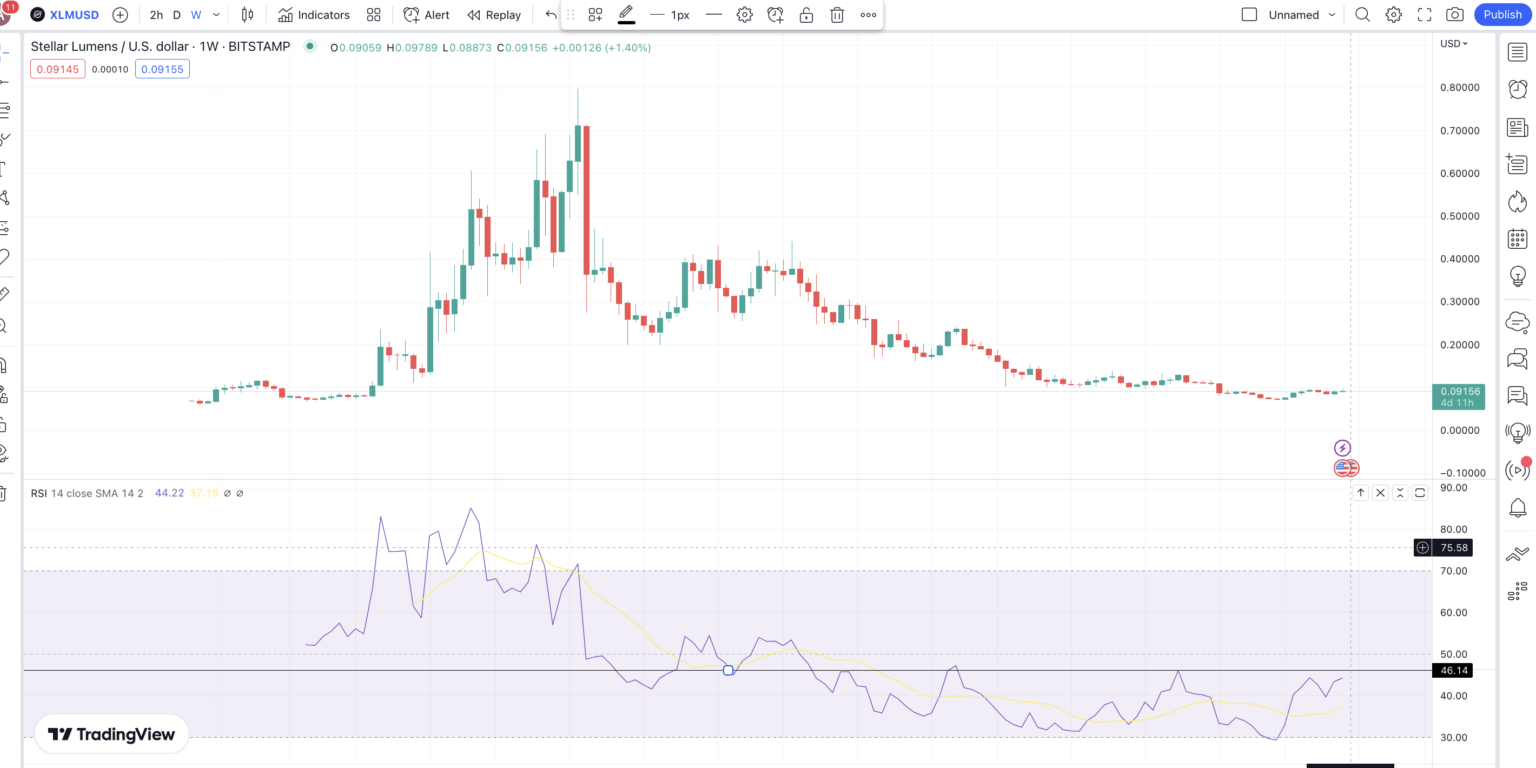This screenshot has width=1536, height=768.
Task: Click the plus button beside 75.58 on RSI scale
Action: [1423, 548]
